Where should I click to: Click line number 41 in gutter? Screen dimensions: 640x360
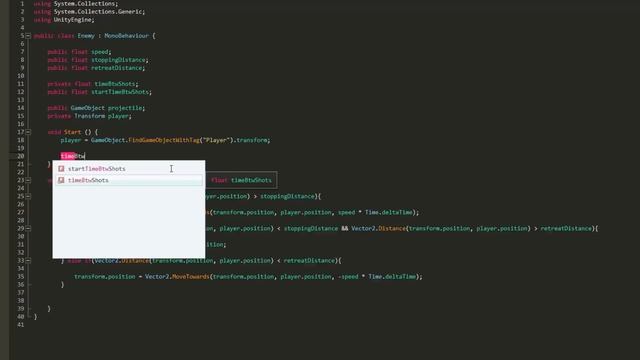(20, 324)
